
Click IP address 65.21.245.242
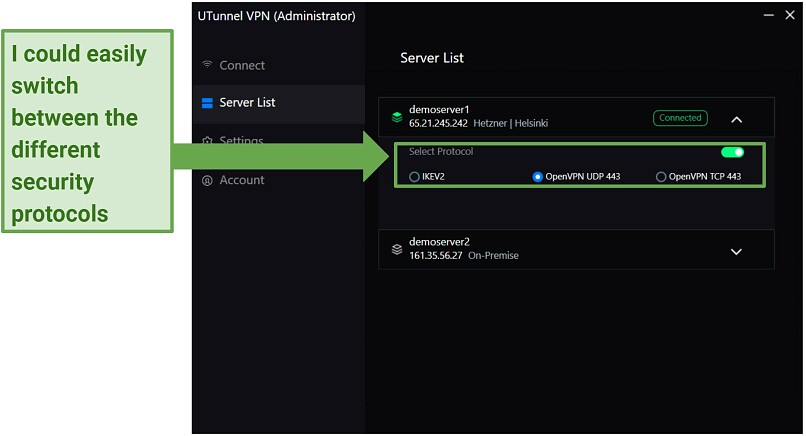click(x=438, y=123)
